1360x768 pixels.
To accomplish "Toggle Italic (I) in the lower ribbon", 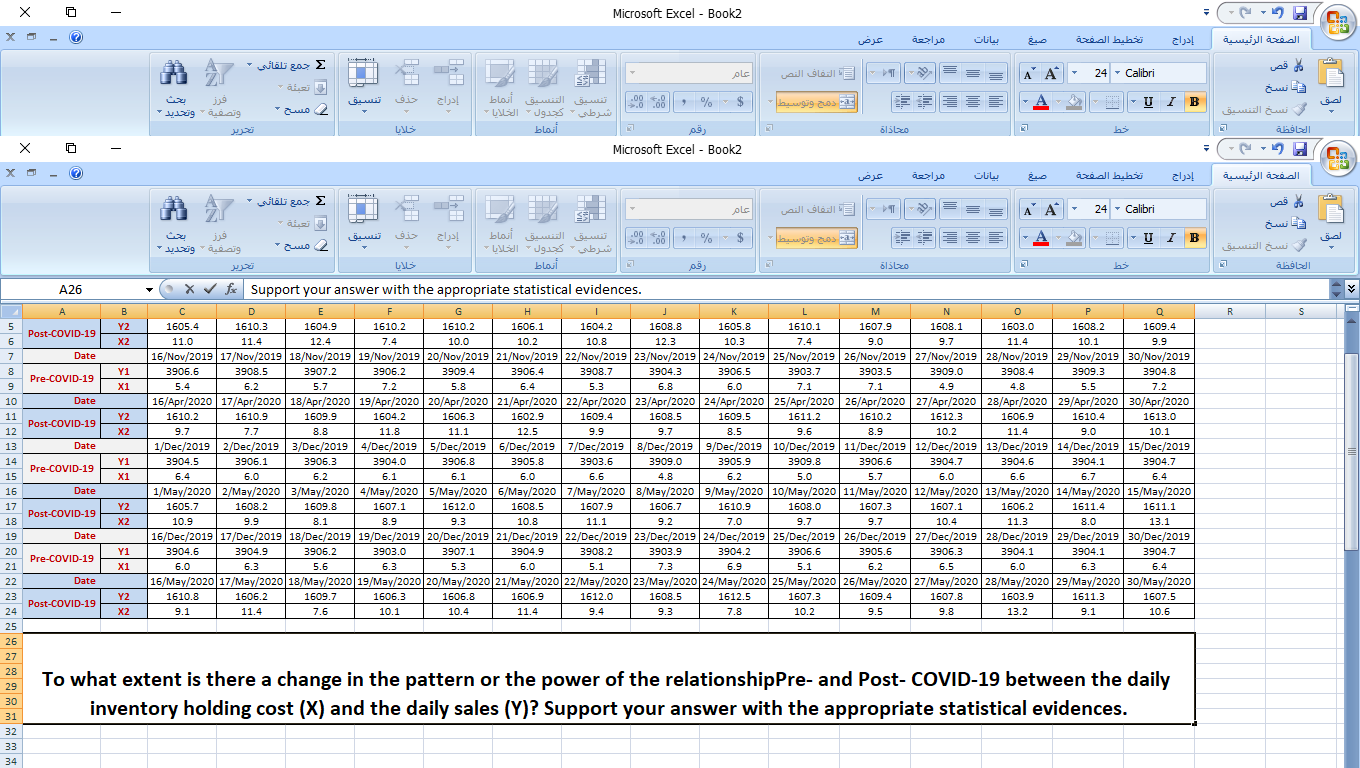I will coord(1170,238).
